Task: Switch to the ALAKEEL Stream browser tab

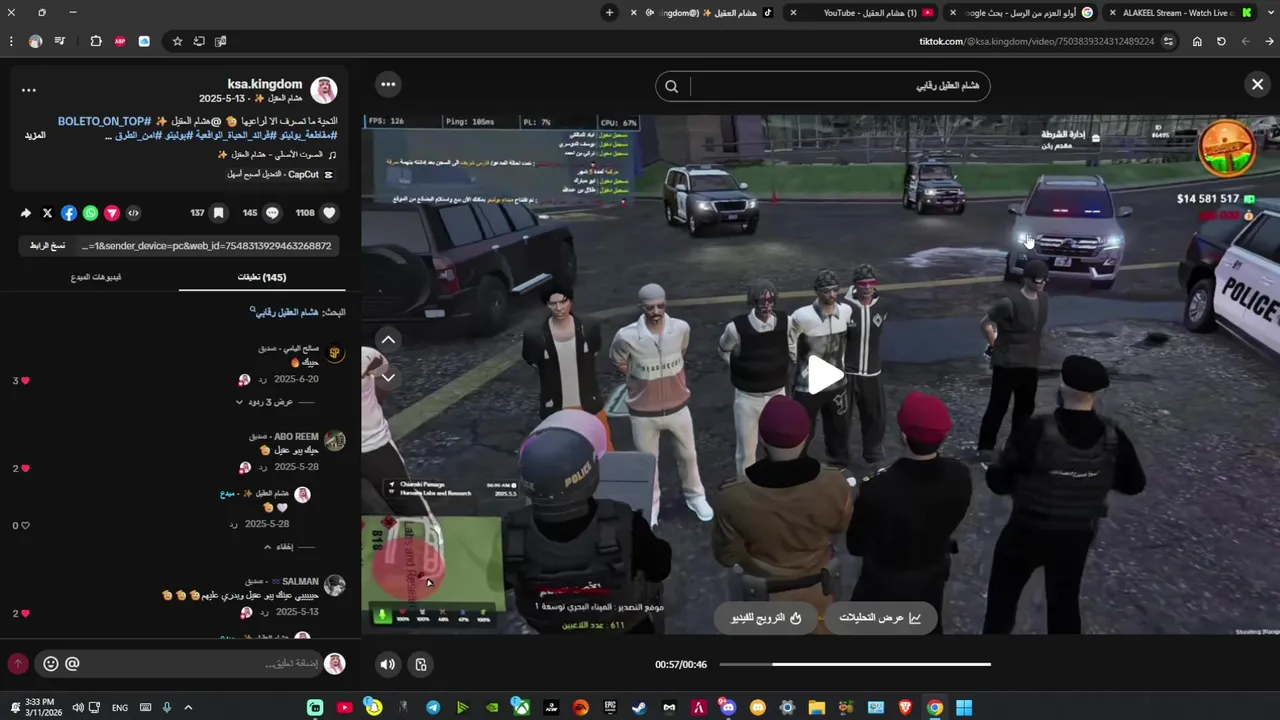Action: coord(1182,13)
